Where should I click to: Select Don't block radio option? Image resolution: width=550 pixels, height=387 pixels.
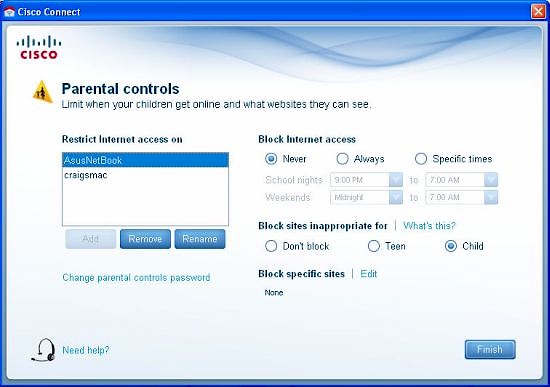[271, 246]
